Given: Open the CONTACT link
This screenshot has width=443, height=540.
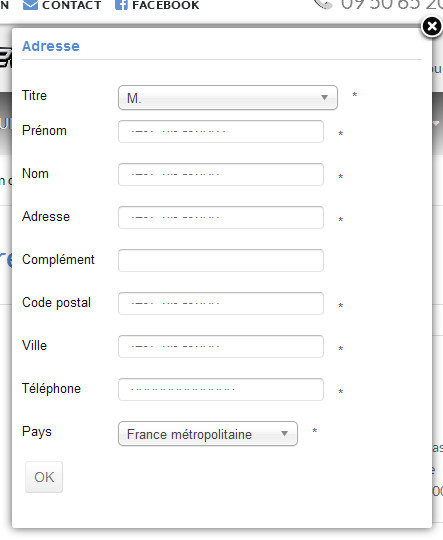Looking at the screenshot, I should coord(72,5).
